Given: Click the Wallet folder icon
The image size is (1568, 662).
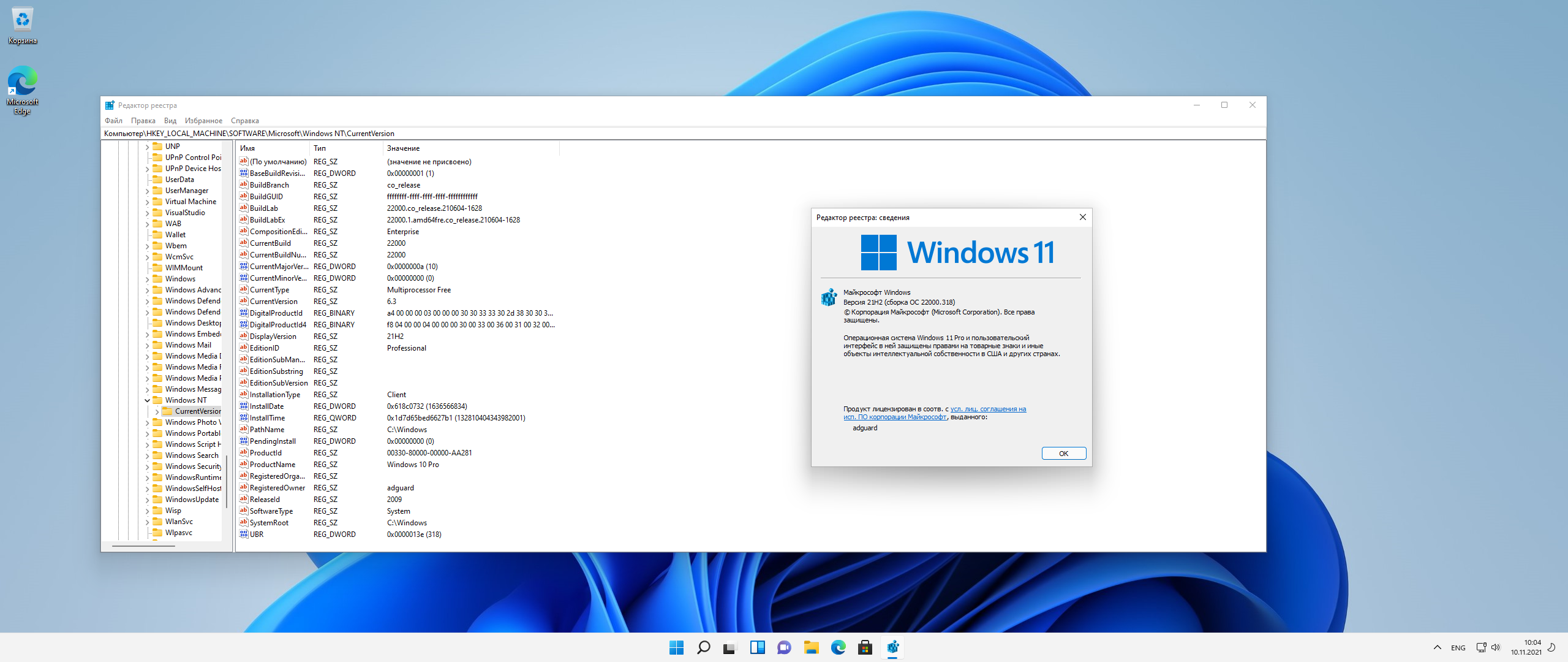Looking at the screenshot, I should pyautogui.click(x=157, y=235).
